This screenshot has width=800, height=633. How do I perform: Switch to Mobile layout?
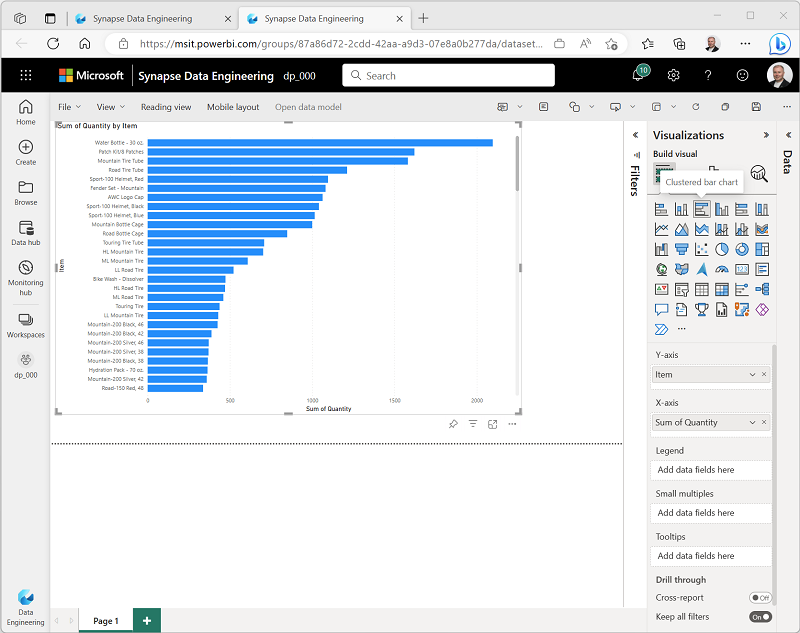click(233, 107)
